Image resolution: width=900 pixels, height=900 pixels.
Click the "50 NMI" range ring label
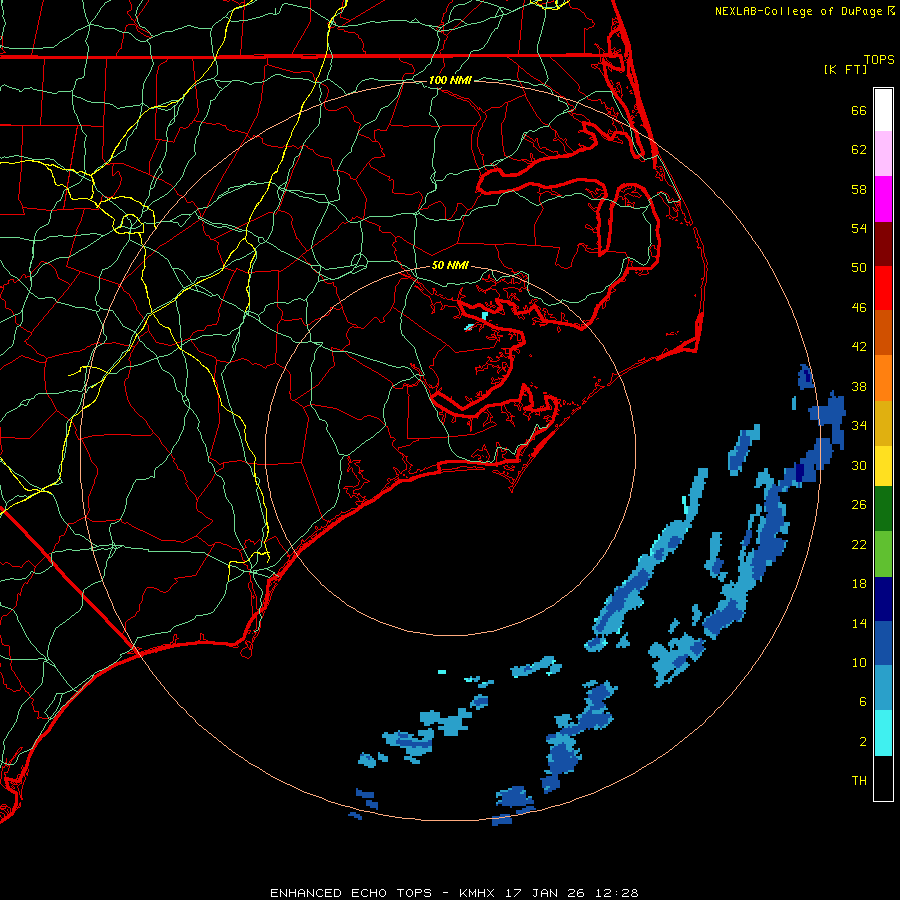coord(451,265)
